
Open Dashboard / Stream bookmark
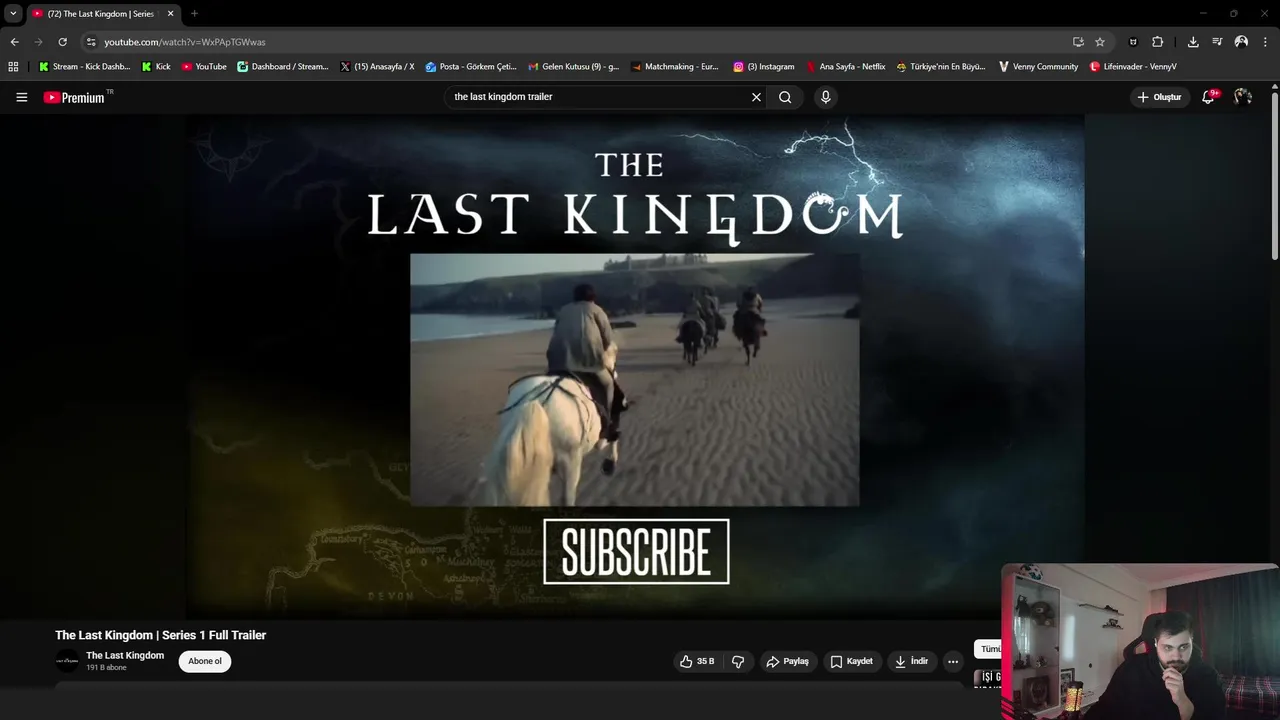[x=283, y=67]
